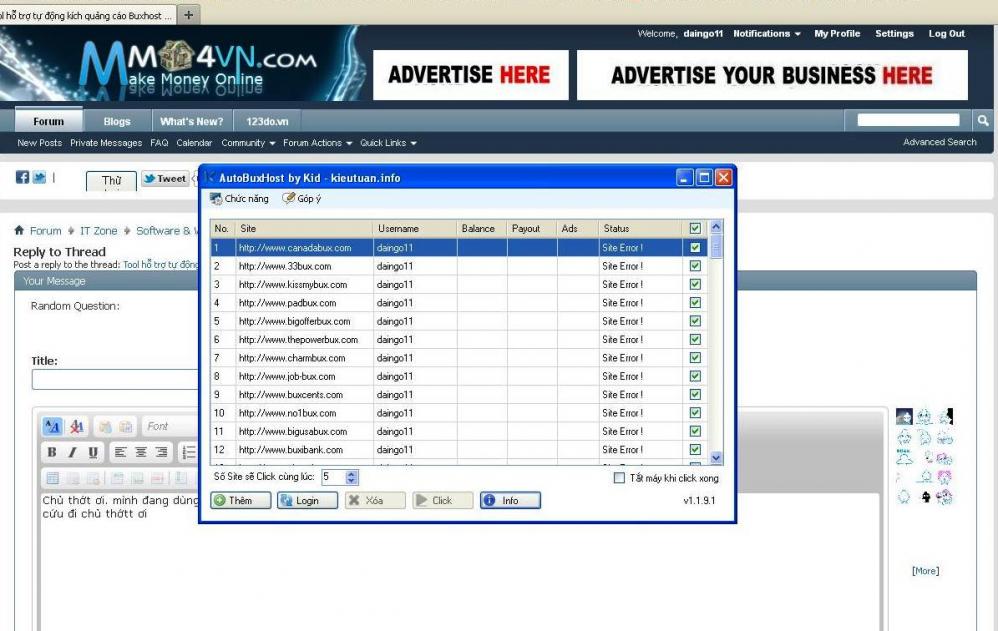This screenshot has width=998, height=631.
Task: Click the Advanced Search link
Action: pyautogui.click(x=939, y=142)
